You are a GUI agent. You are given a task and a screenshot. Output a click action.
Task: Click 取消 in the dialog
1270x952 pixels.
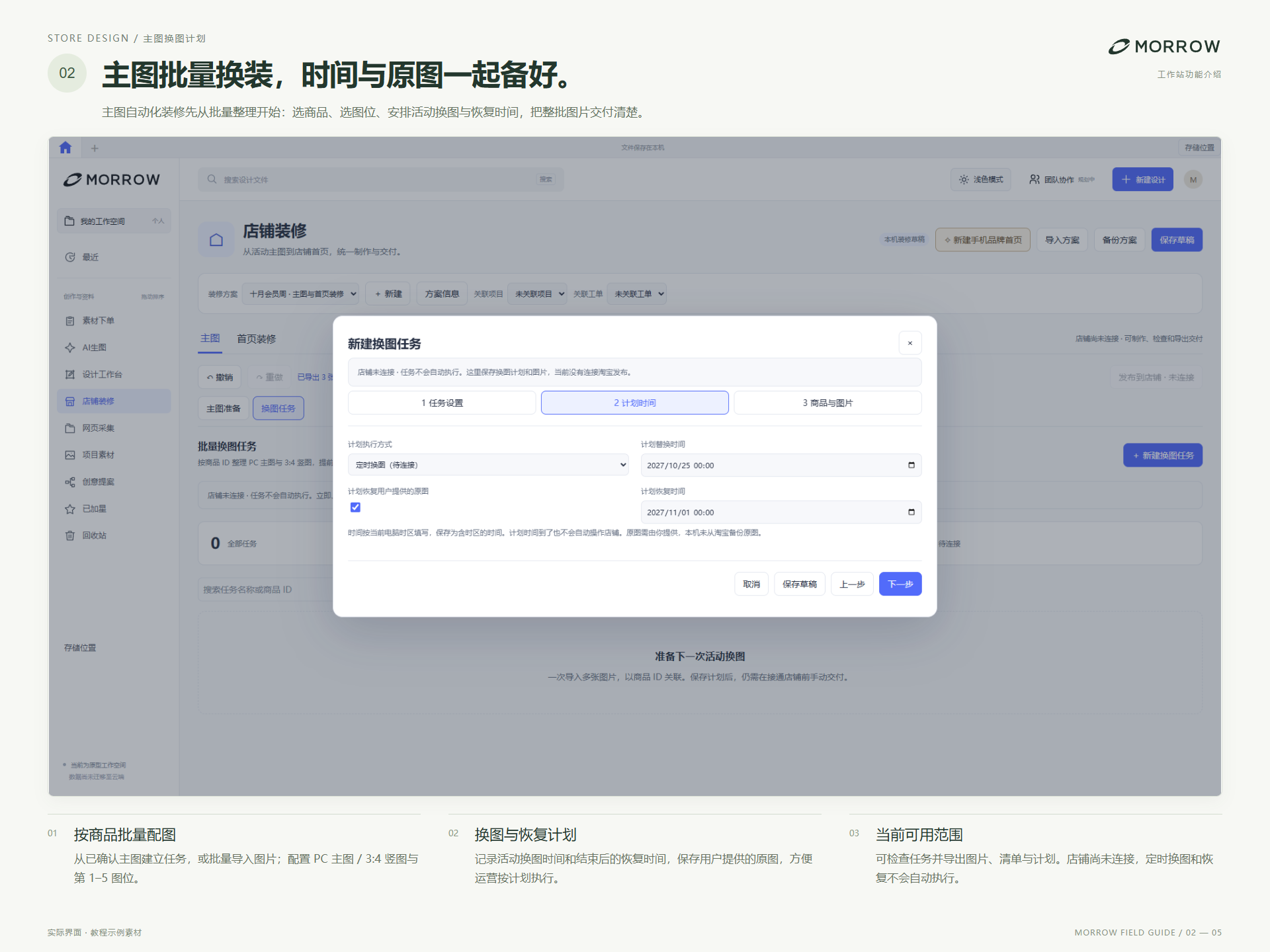751,584
